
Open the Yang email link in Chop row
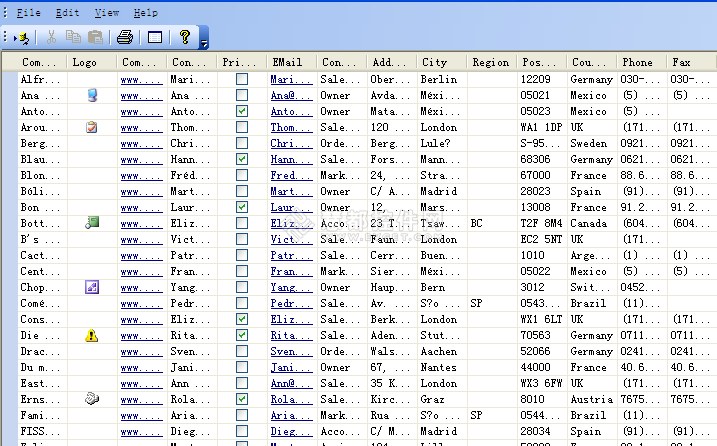291,288
